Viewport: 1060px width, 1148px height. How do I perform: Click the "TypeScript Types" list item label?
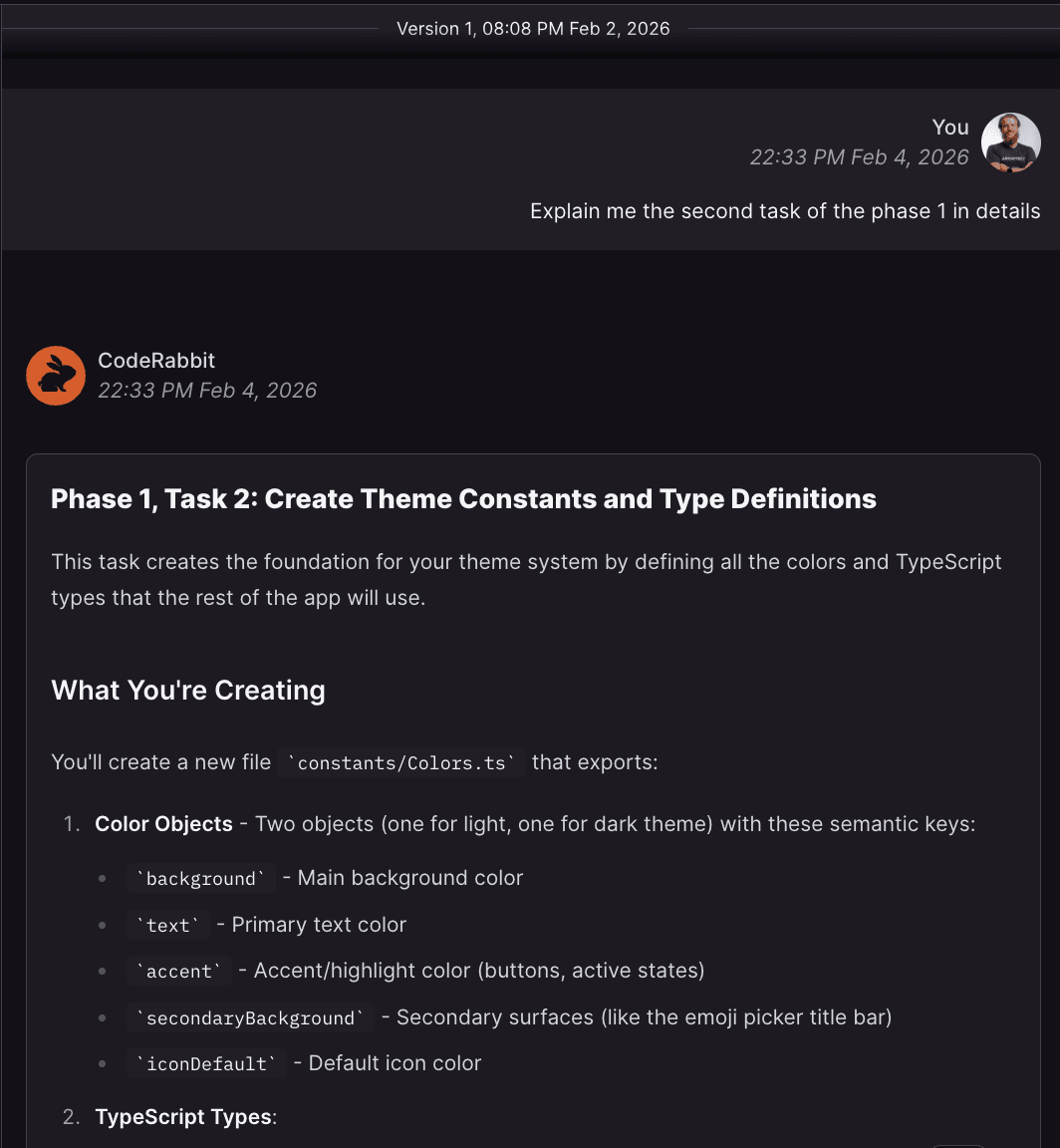(183, 1117)
